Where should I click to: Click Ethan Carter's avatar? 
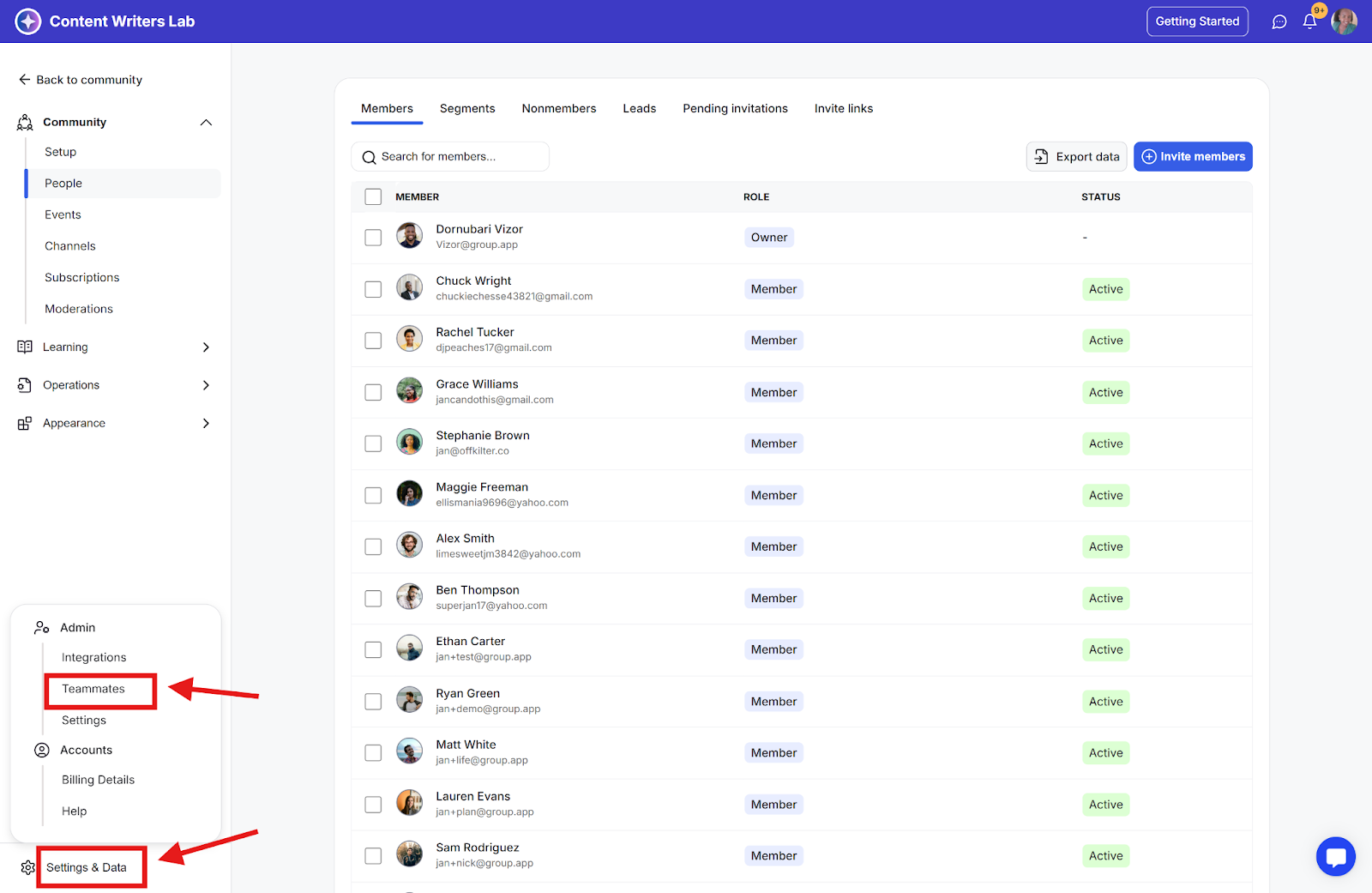click(x=410, y=648)
